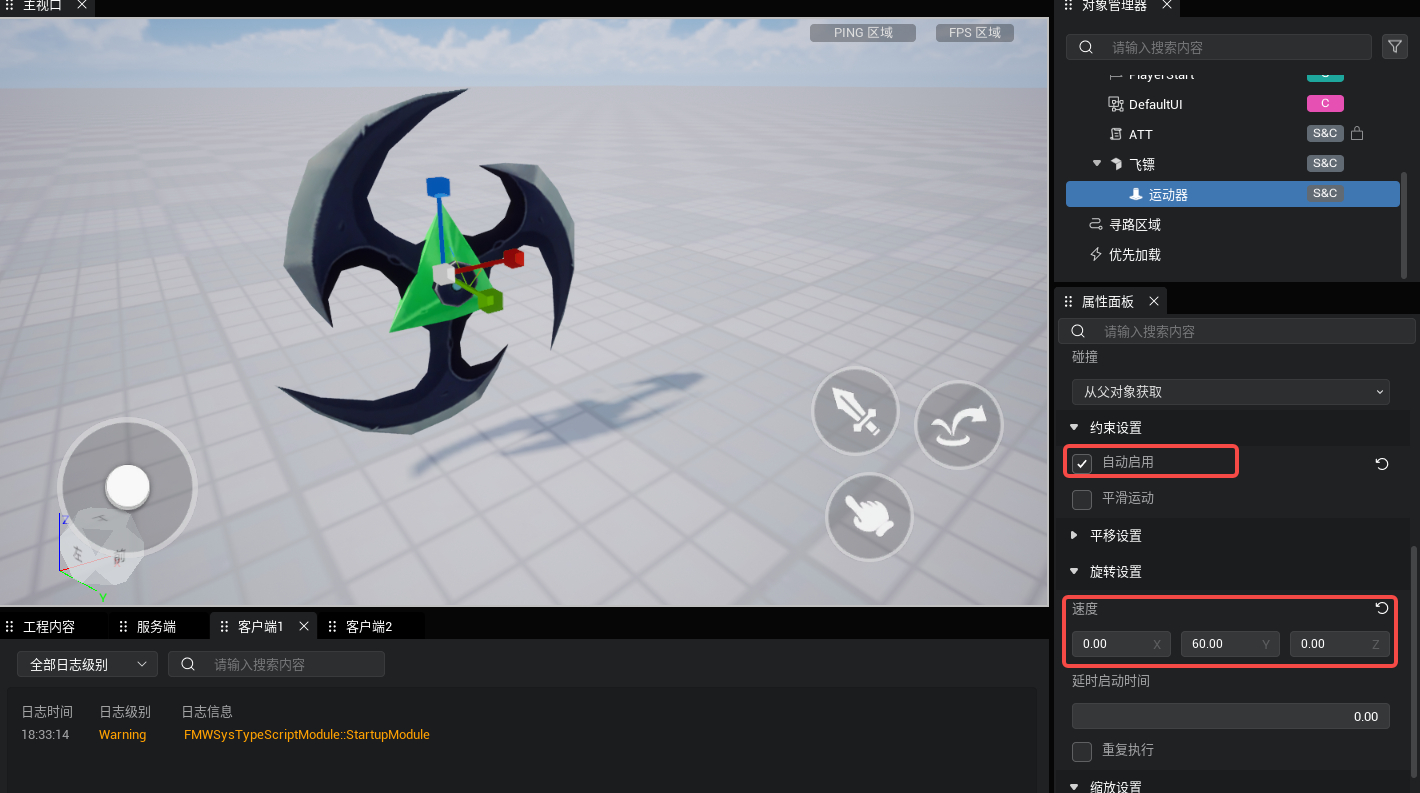Select the 属性面板 tab

pos(1108,301)
